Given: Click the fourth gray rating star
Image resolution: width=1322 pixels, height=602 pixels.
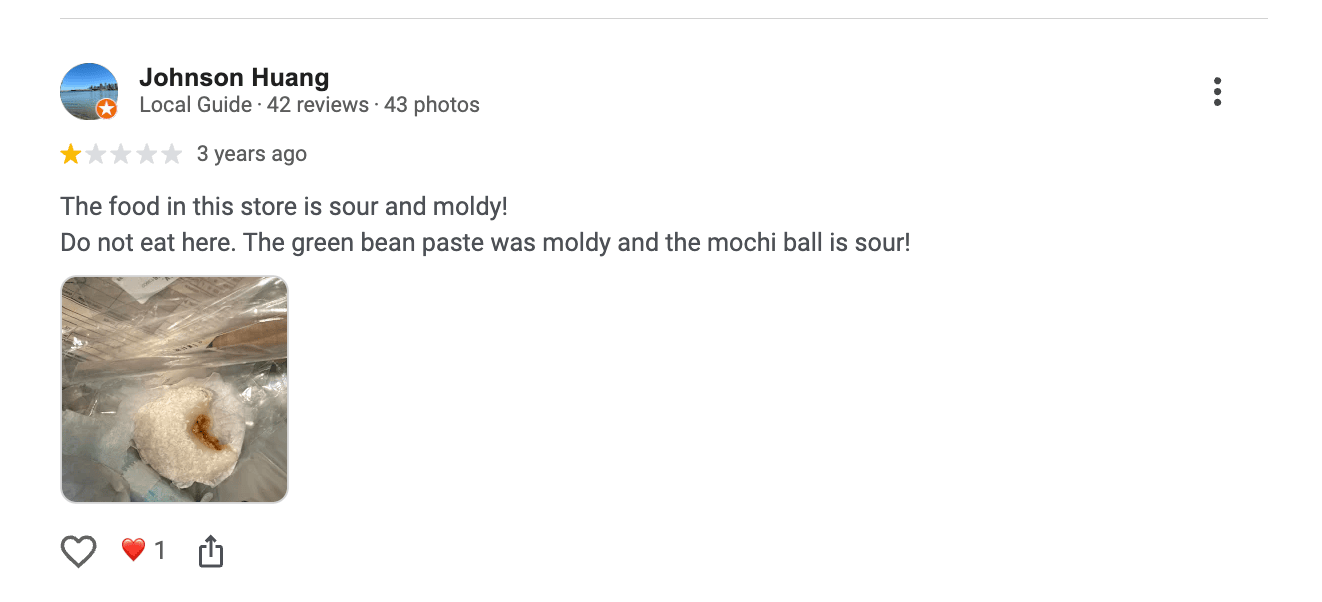Looking at the screenshot, I should [146, 154].
